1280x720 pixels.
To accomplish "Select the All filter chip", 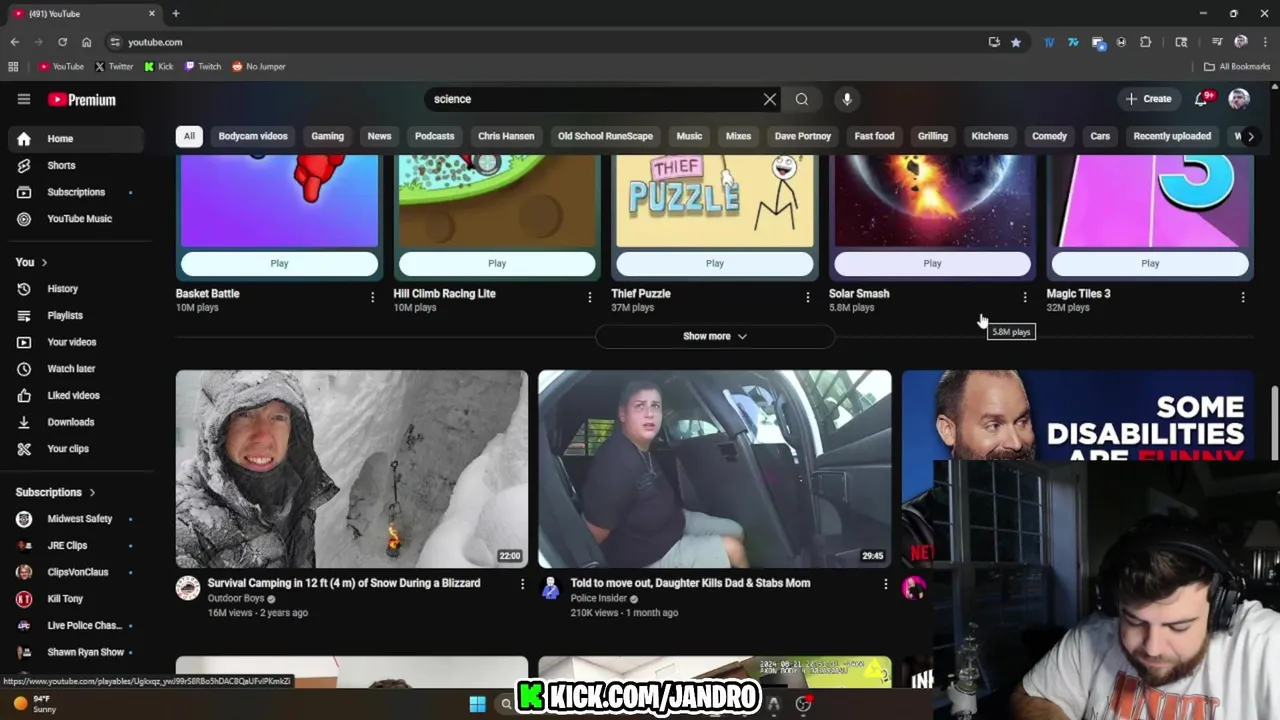I will click(x=189, y=136).
